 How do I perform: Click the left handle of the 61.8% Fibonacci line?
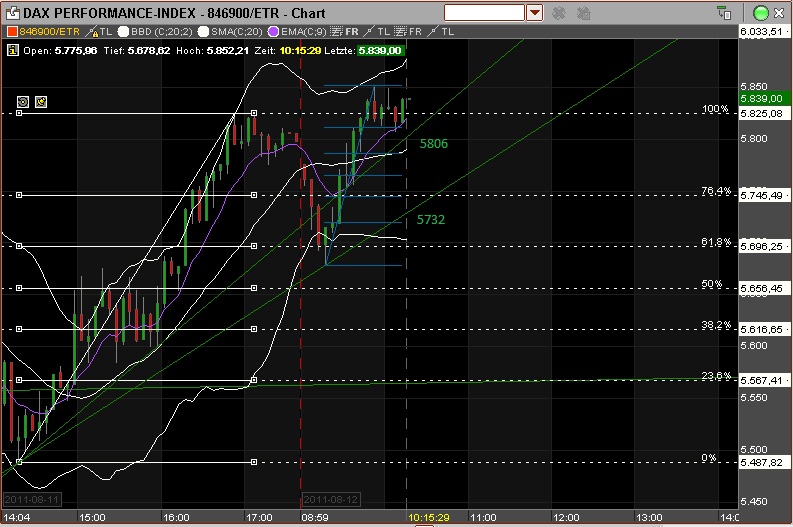coord(19,246)
